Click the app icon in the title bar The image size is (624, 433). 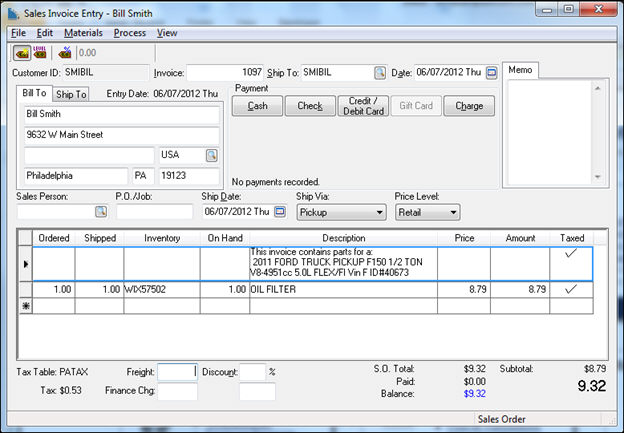(x=14, y=13)
